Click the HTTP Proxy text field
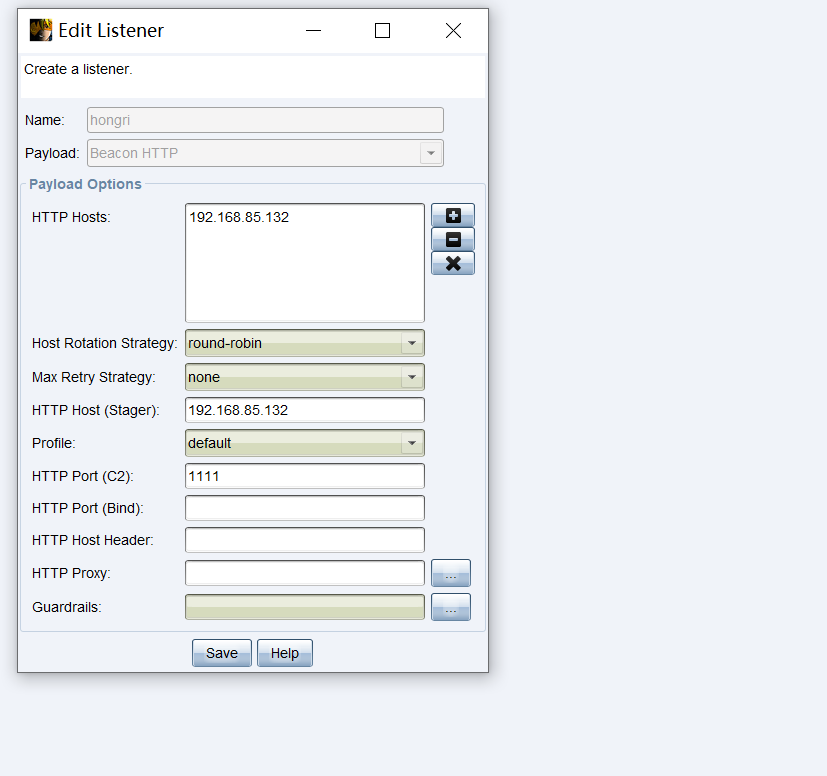This screenshot has width=827, height=776. coord(304,573)
